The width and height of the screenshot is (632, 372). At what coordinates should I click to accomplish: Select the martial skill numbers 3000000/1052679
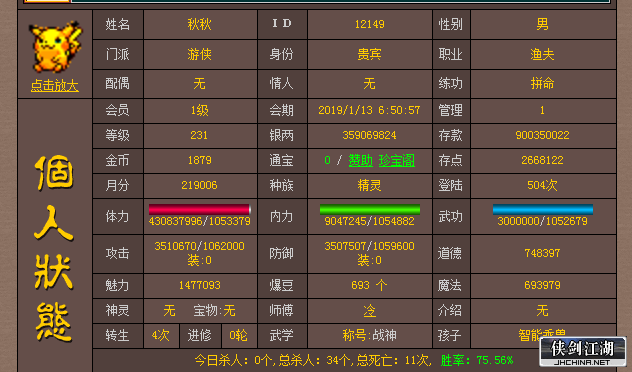point(543,221)
